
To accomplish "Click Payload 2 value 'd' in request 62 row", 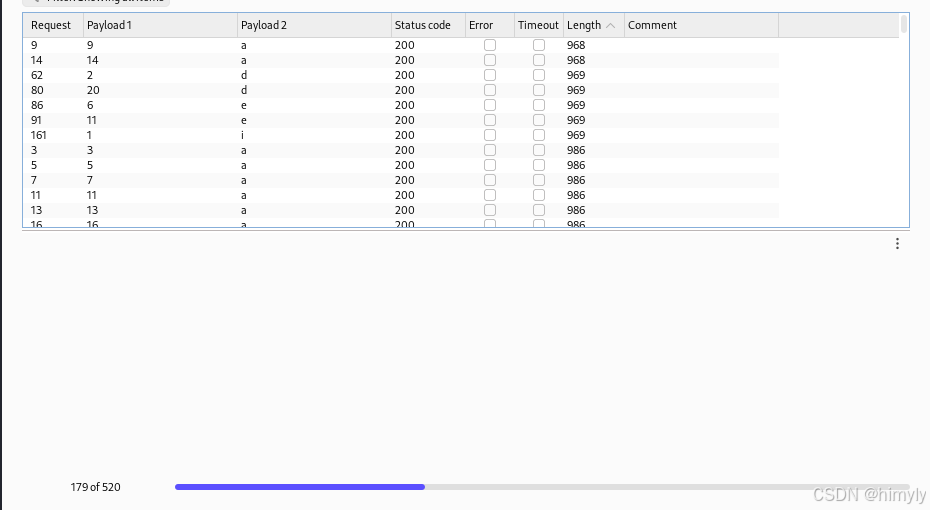I will point(244,75).
